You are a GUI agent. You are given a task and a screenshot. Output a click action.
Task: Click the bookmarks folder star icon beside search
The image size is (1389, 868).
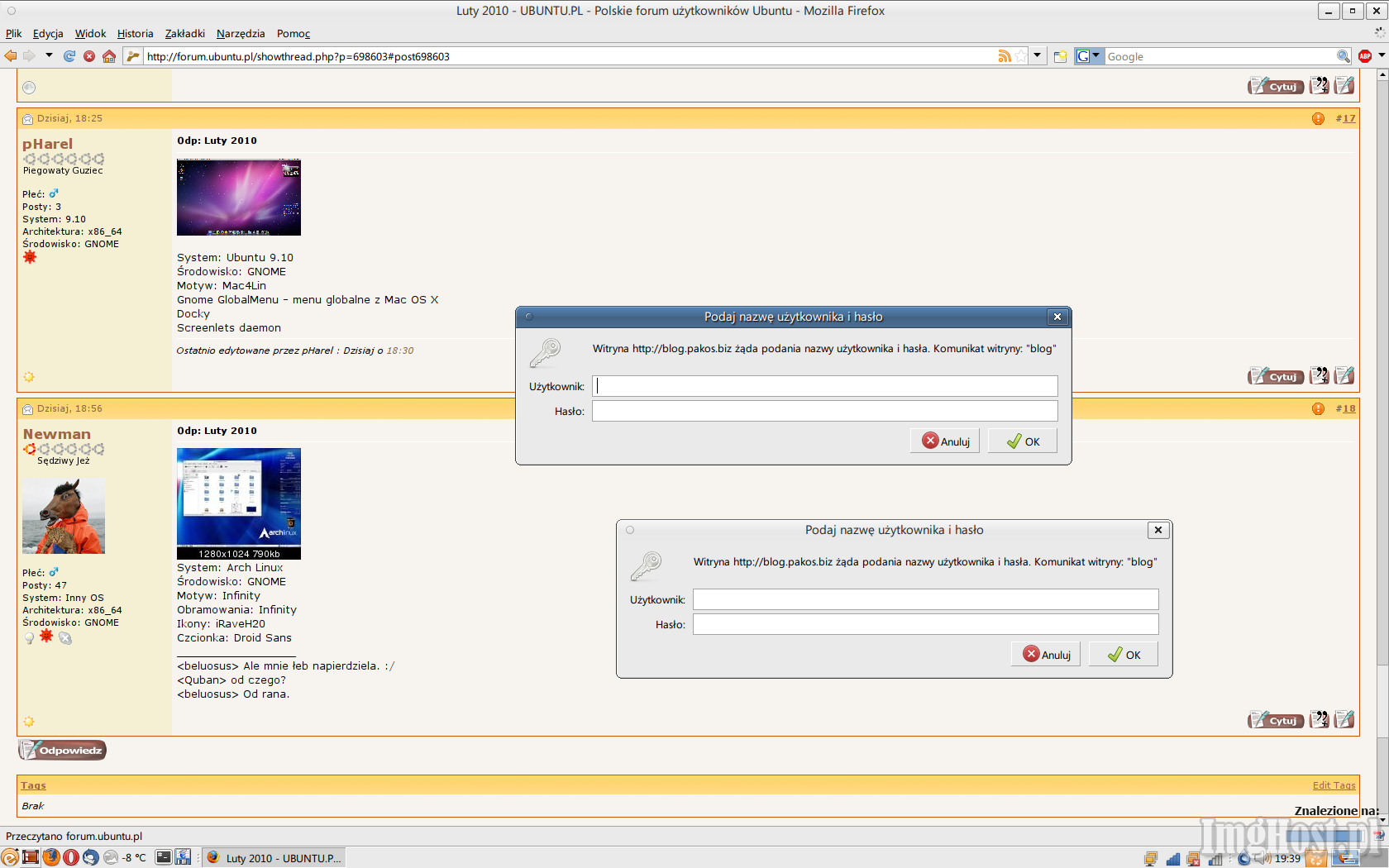[1060, 56]
